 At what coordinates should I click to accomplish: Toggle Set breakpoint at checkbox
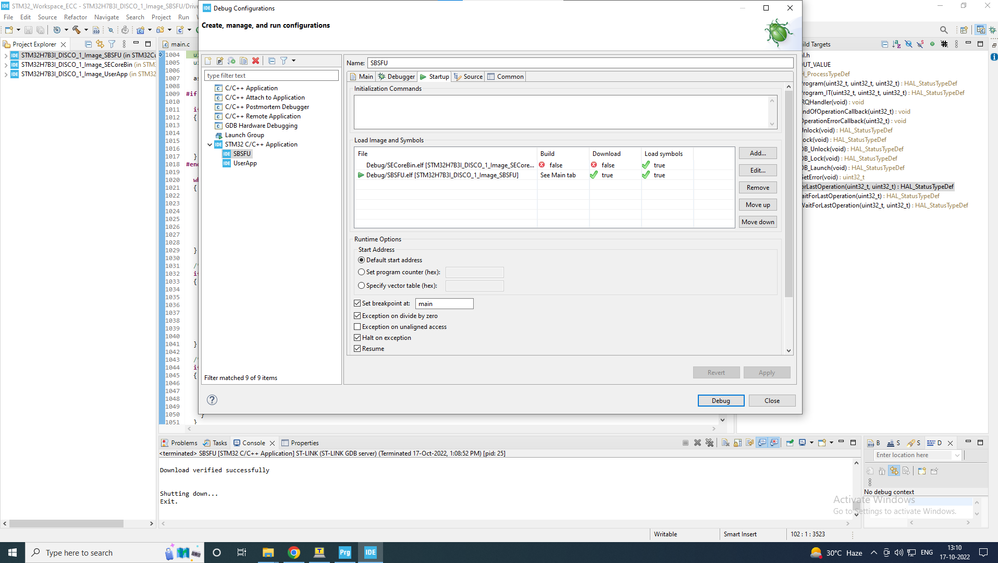[x=357, y=303]
